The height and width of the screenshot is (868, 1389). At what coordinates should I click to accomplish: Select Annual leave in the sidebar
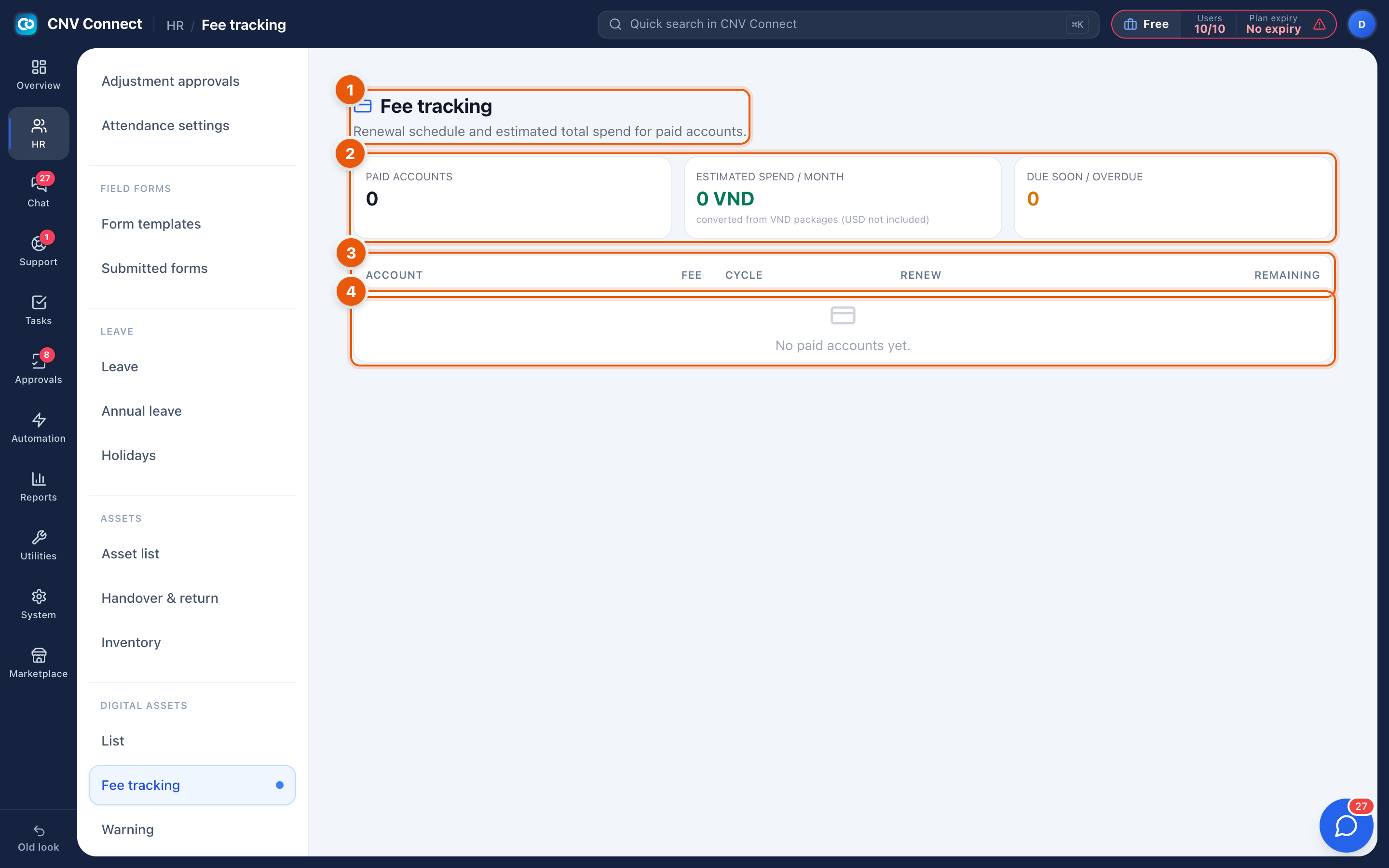tap(192, 411)
